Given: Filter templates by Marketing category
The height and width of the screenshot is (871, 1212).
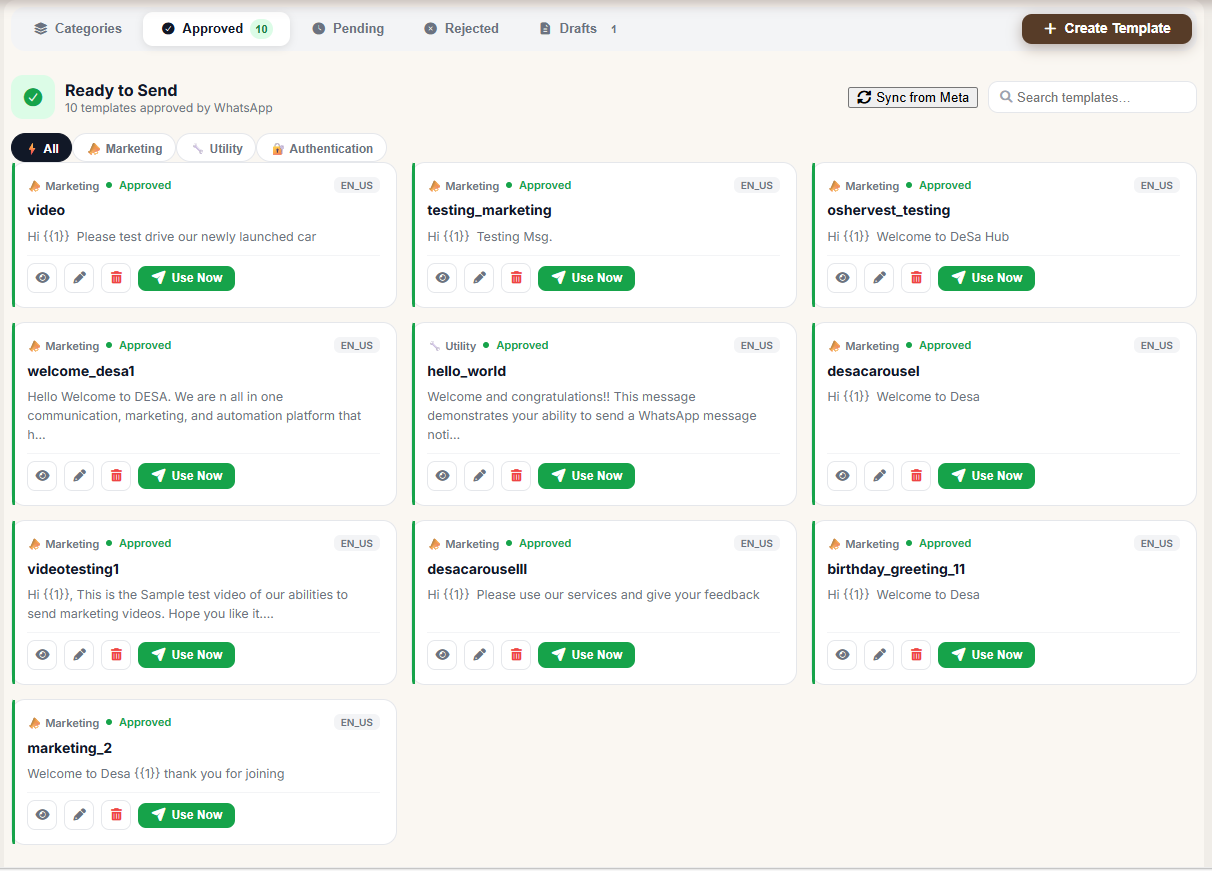Looking at the screenshot, I should tap(124, 149).
